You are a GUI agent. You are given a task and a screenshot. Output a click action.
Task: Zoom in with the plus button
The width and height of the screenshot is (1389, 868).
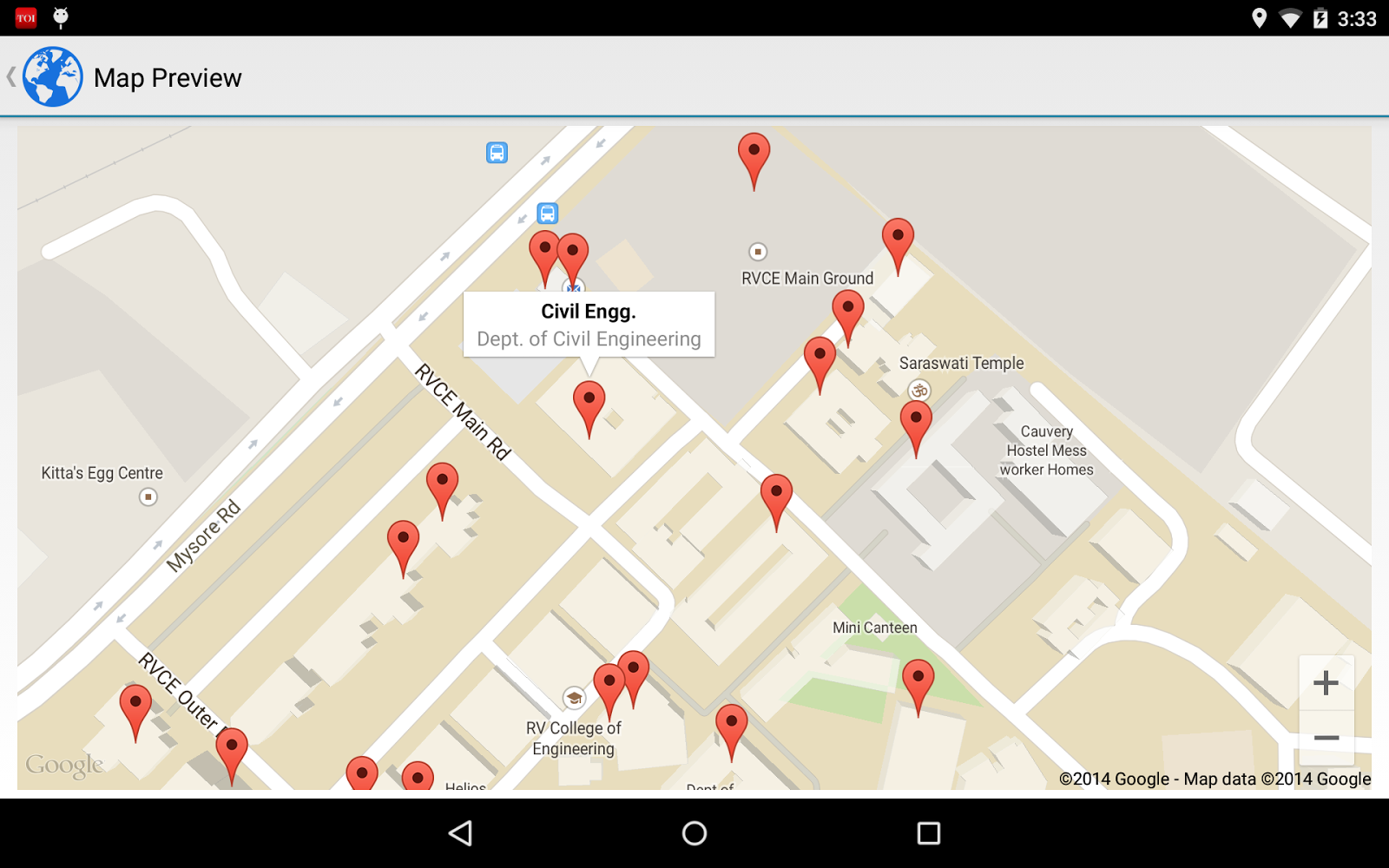1326,683
